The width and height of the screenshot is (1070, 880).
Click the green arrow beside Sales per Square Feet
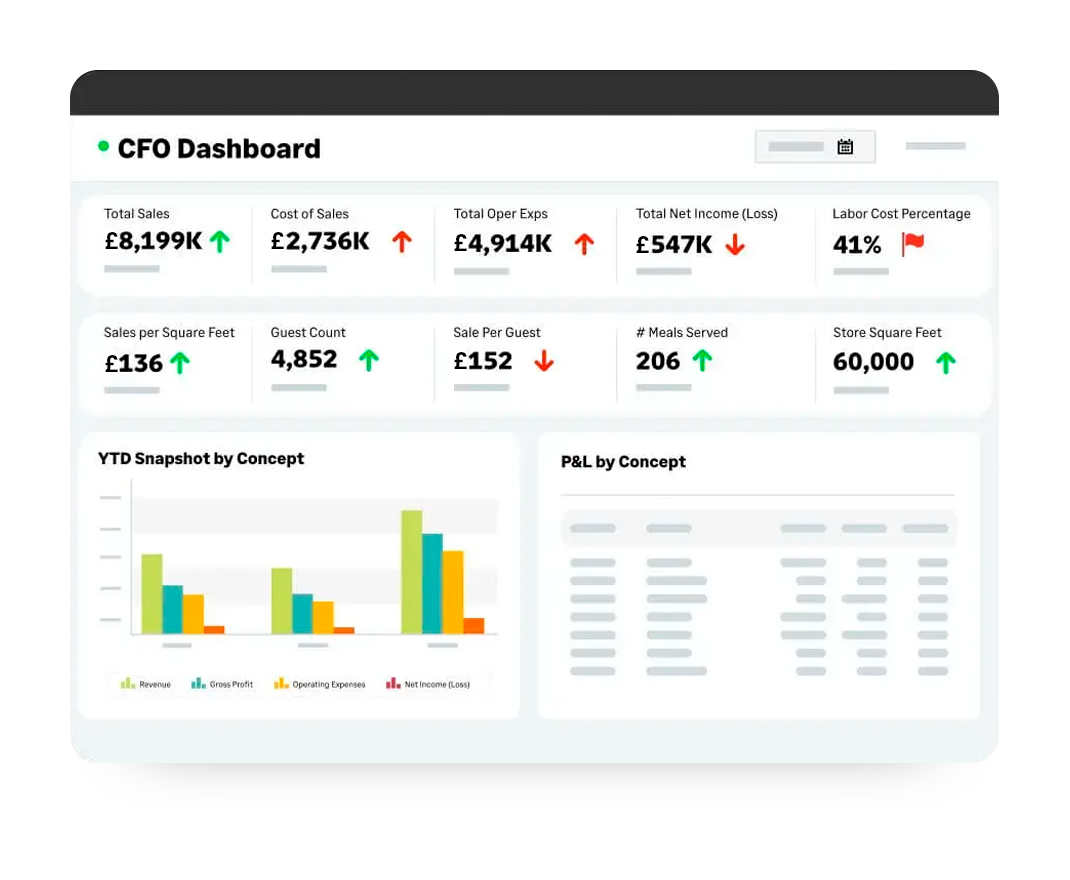coord(179,363)
